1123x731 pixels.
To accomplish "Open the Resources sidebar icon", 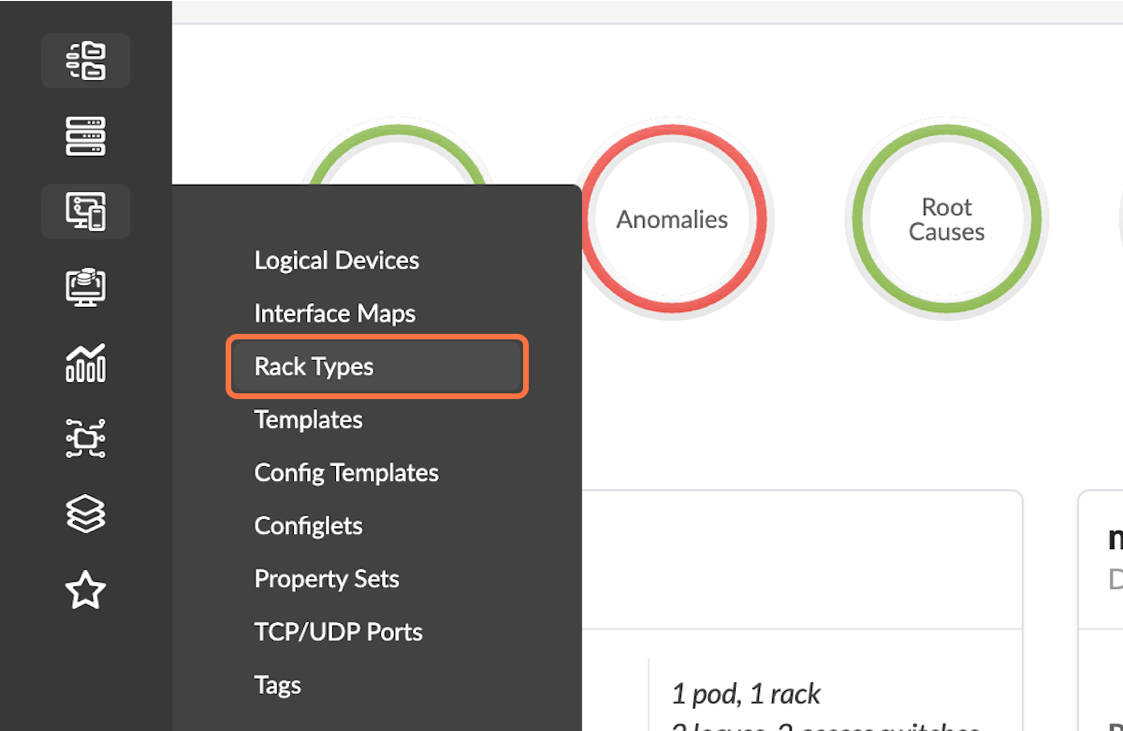I will (x=85, y=287).
